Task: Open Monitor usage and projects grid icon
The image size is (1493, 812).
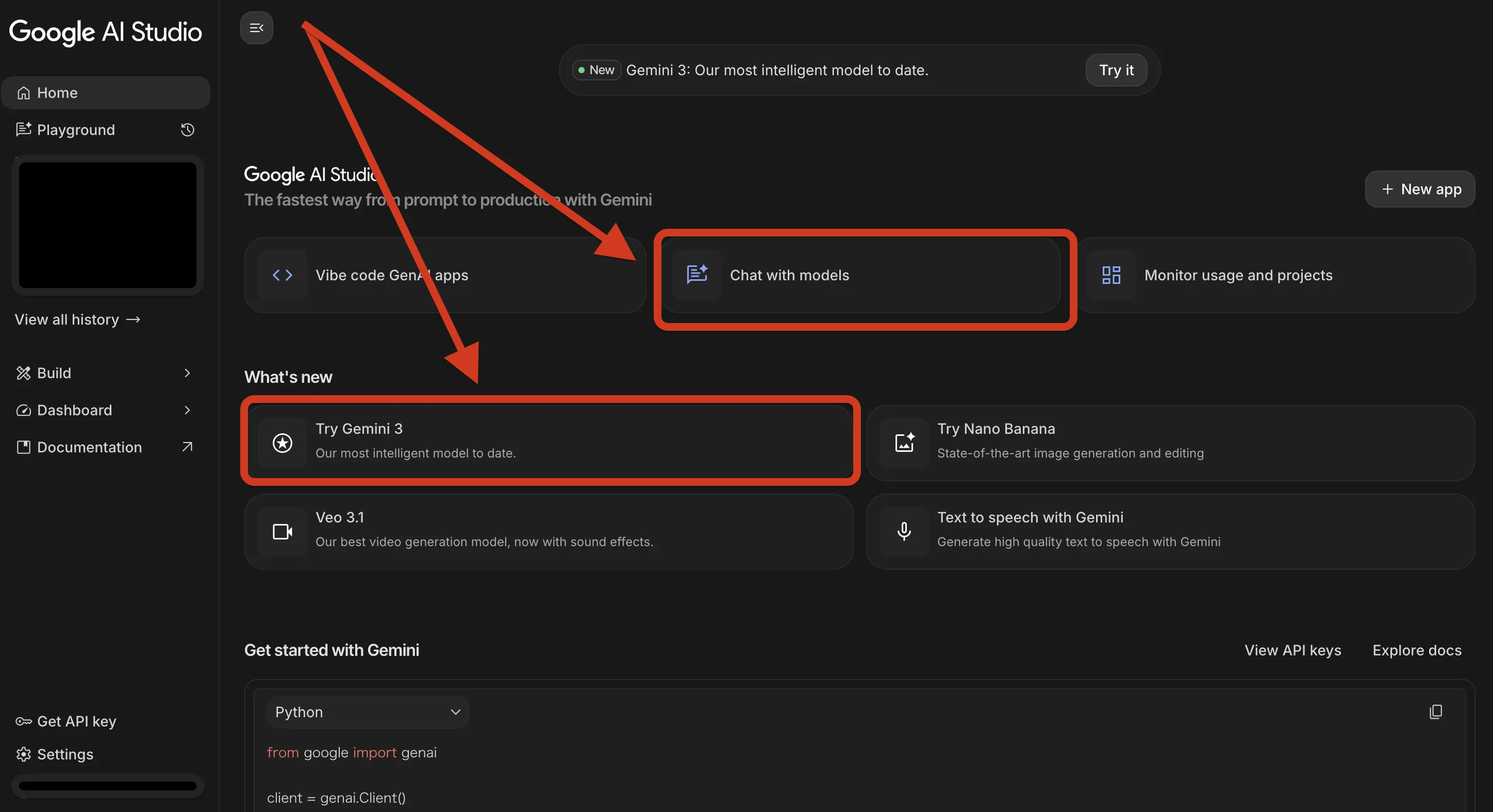Action: [x=1109, y=275]
